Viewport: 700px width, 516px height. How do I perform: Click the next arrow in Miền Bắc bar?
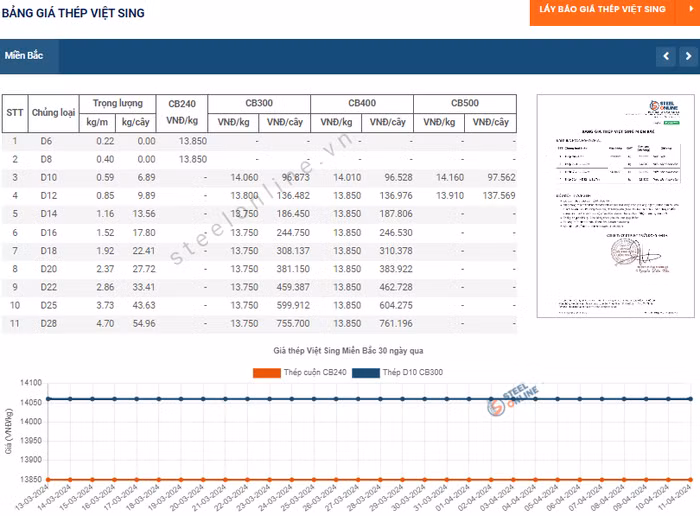tap(688, 57)
